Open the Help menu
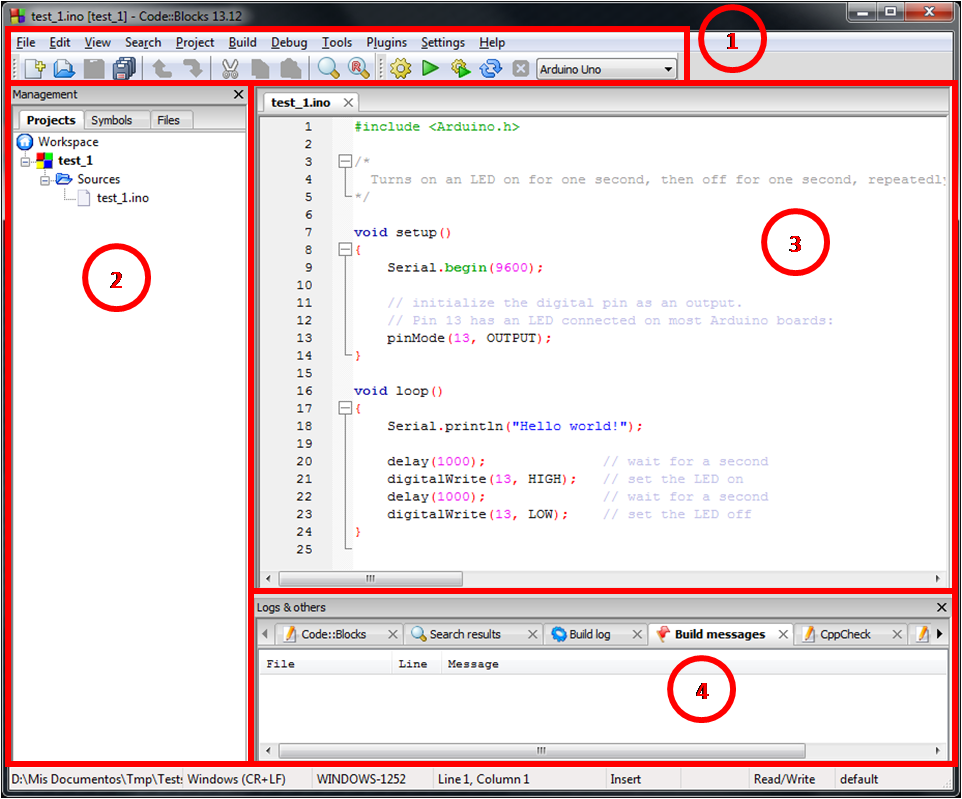This screenshot has width=962, height=799. click(492, 42)
